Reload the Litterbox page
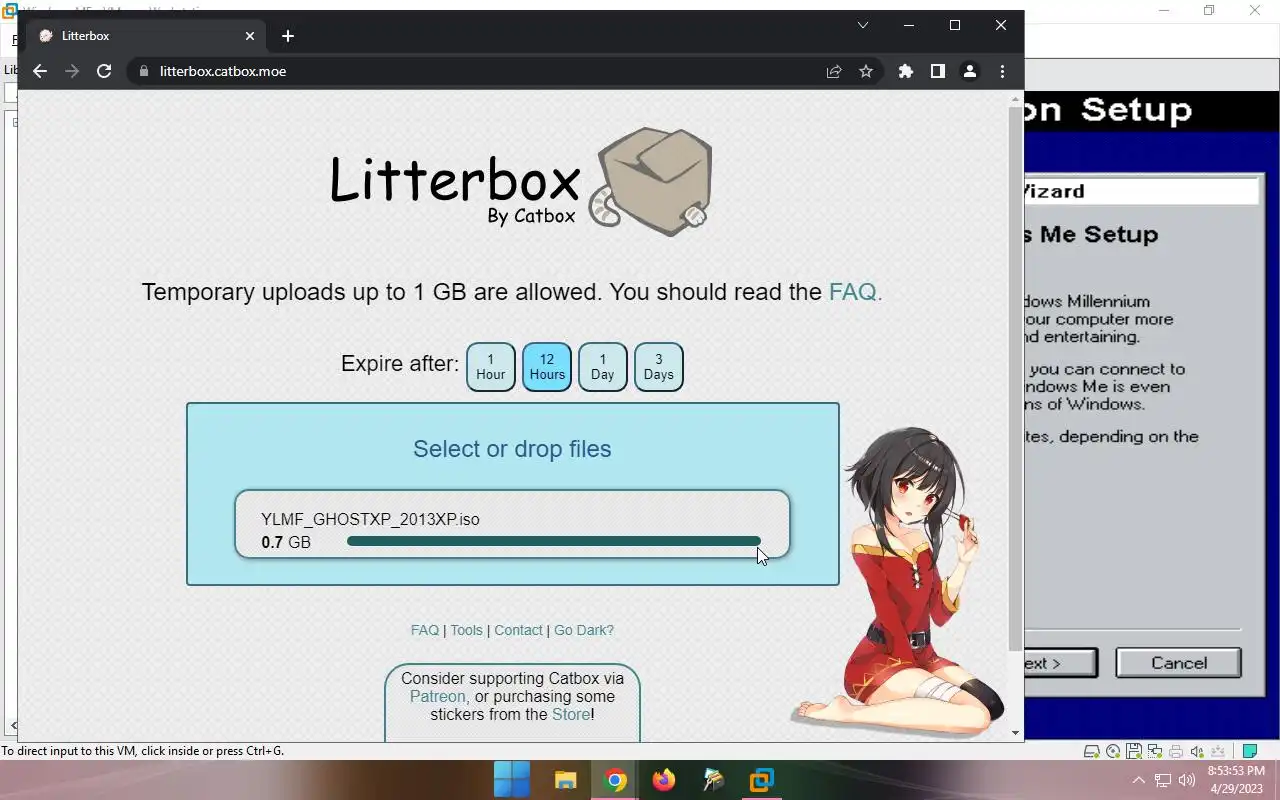Viewport: 1280px width, 800px height. (104, 71)
